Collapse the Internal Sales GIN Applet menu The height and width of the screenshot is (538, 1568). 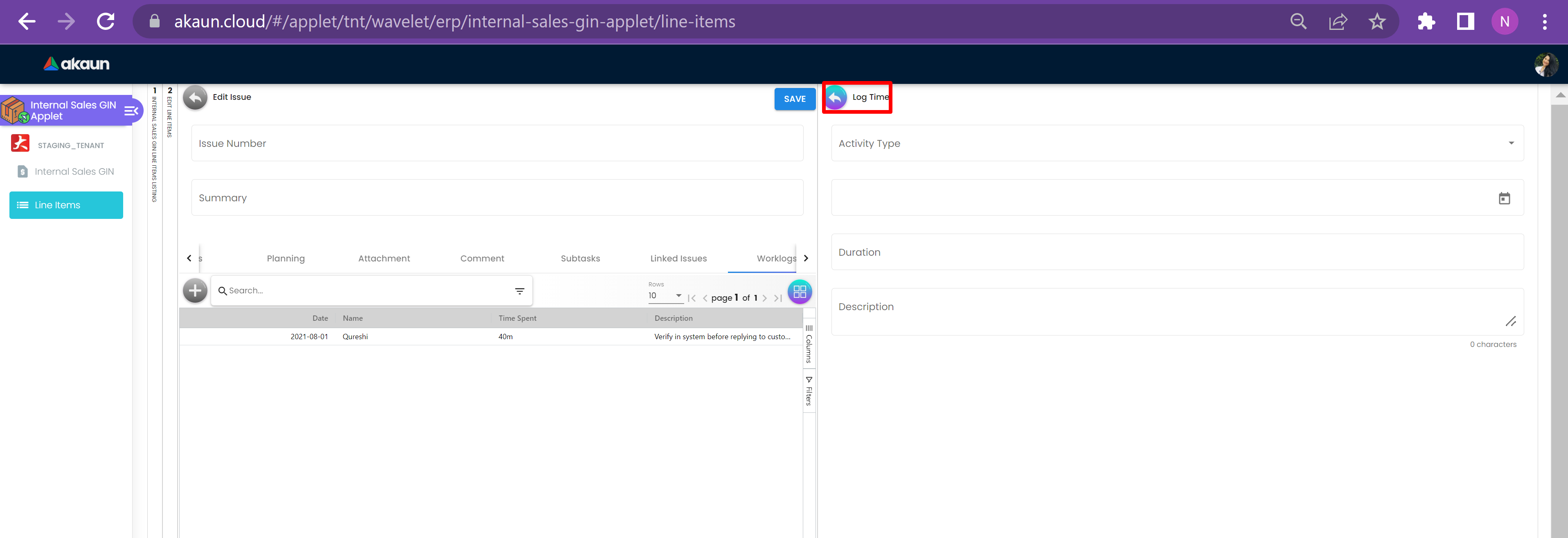tap(131, 111)
